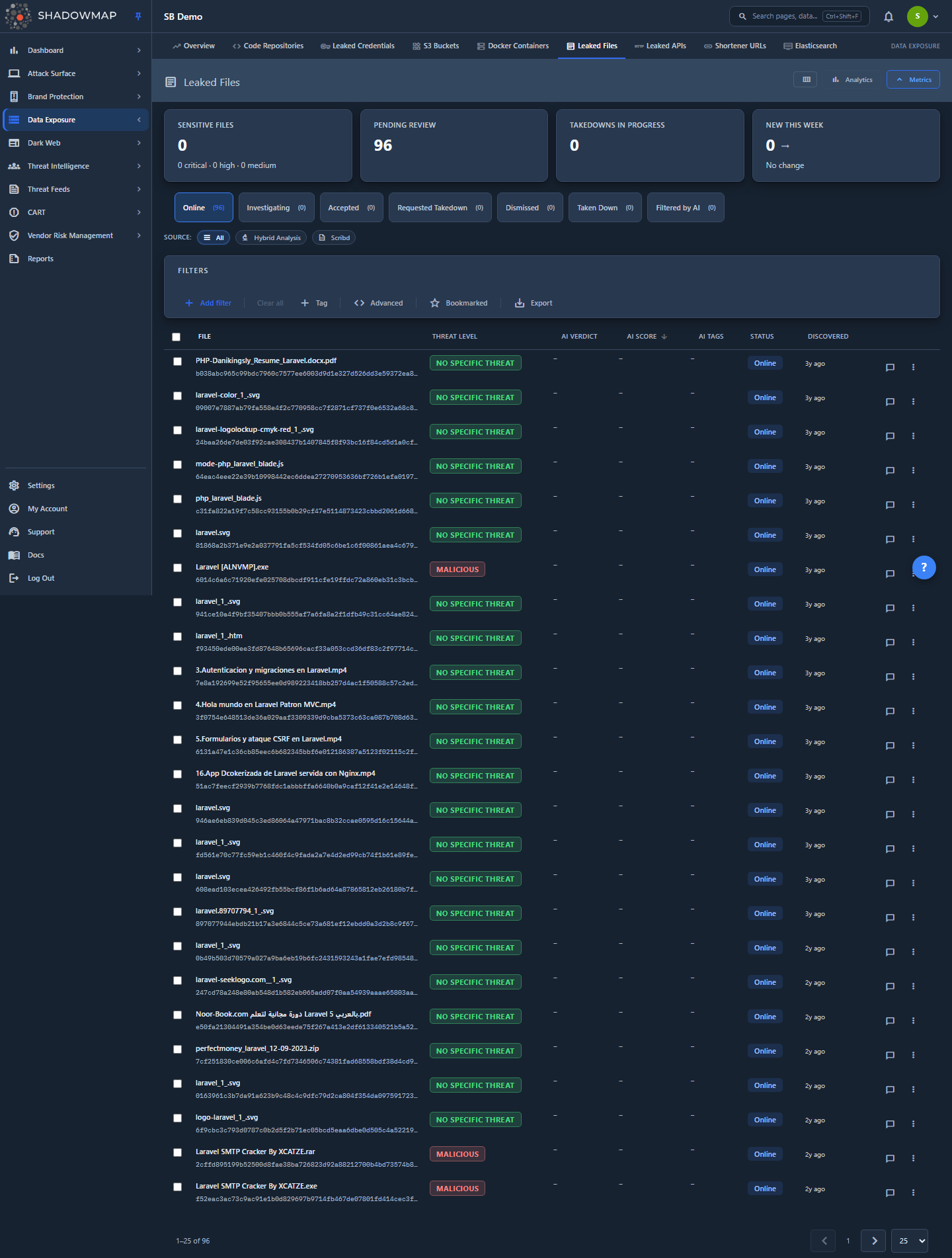Click Log Out in sidebar

point(41,578)
